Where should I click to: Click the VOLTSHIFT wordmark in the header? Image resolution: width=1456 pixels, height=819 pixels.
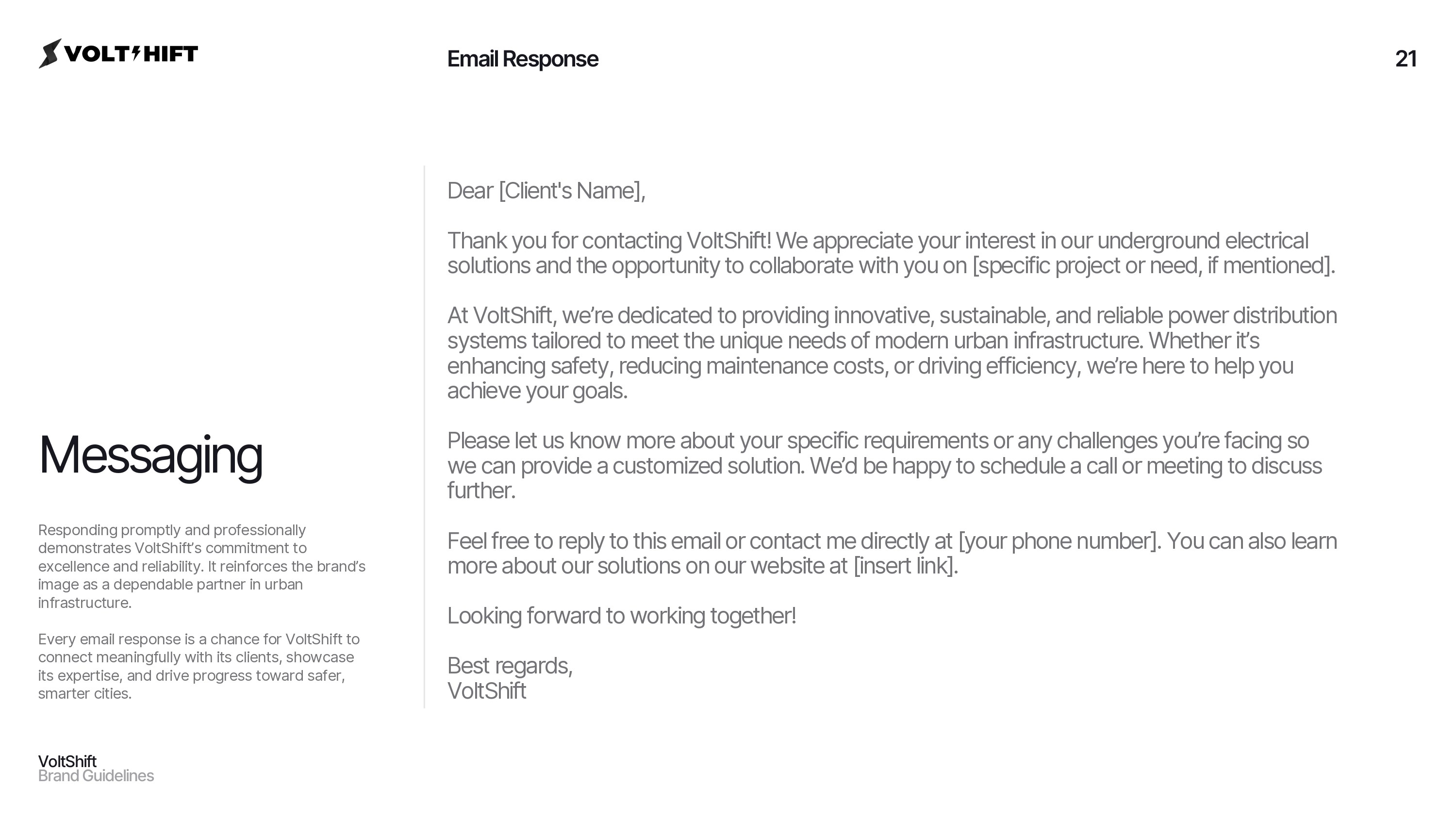(131, 54)
